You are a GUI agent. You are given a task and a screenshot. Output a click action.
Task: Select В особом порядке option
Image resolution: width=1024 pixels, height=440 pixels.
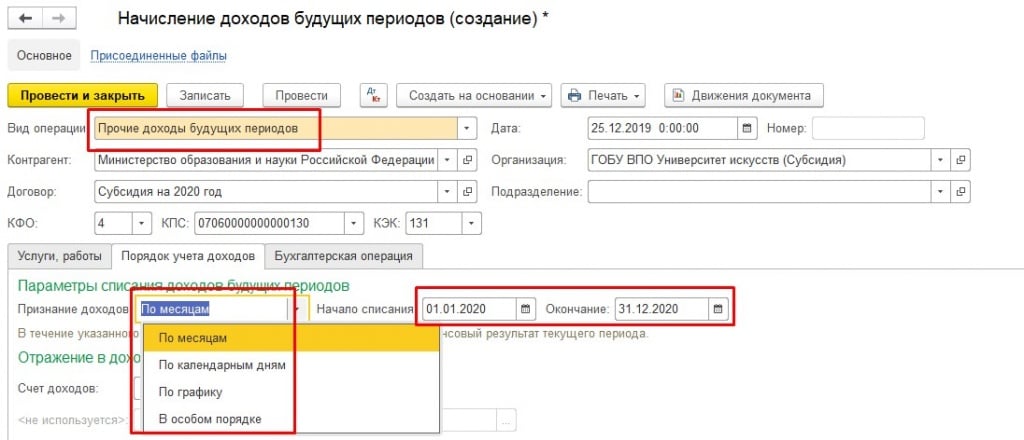210,419
